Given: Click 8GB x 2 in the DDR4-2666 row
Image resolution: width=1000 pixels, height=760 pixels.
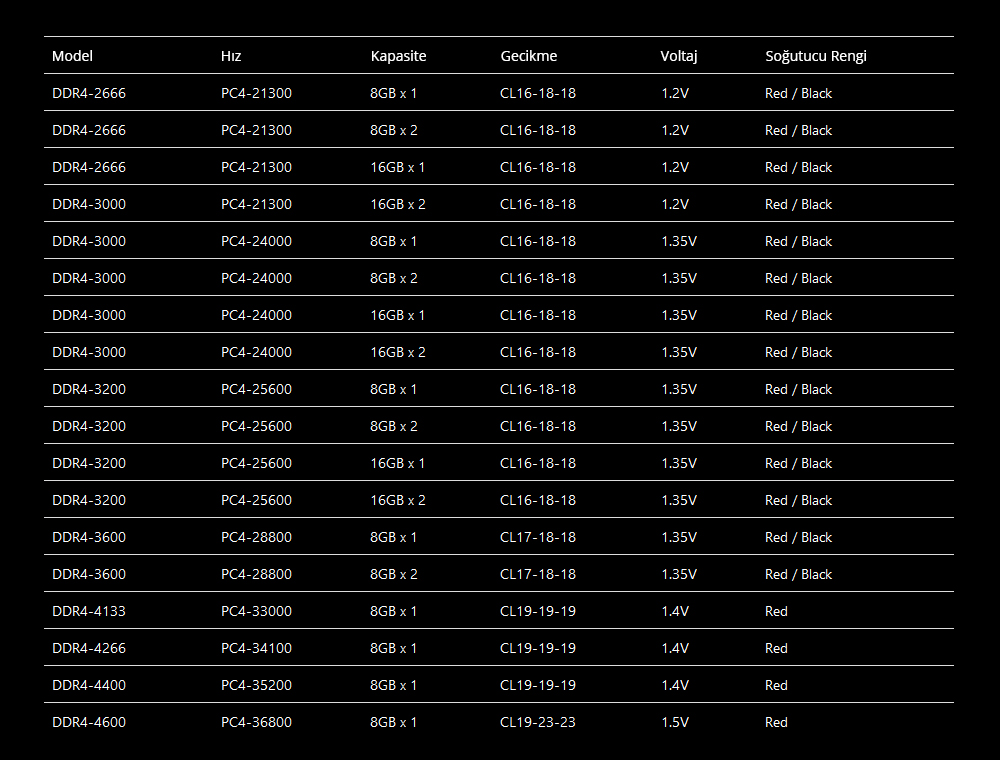Looking at the screenshot, I should coord(393,131).
